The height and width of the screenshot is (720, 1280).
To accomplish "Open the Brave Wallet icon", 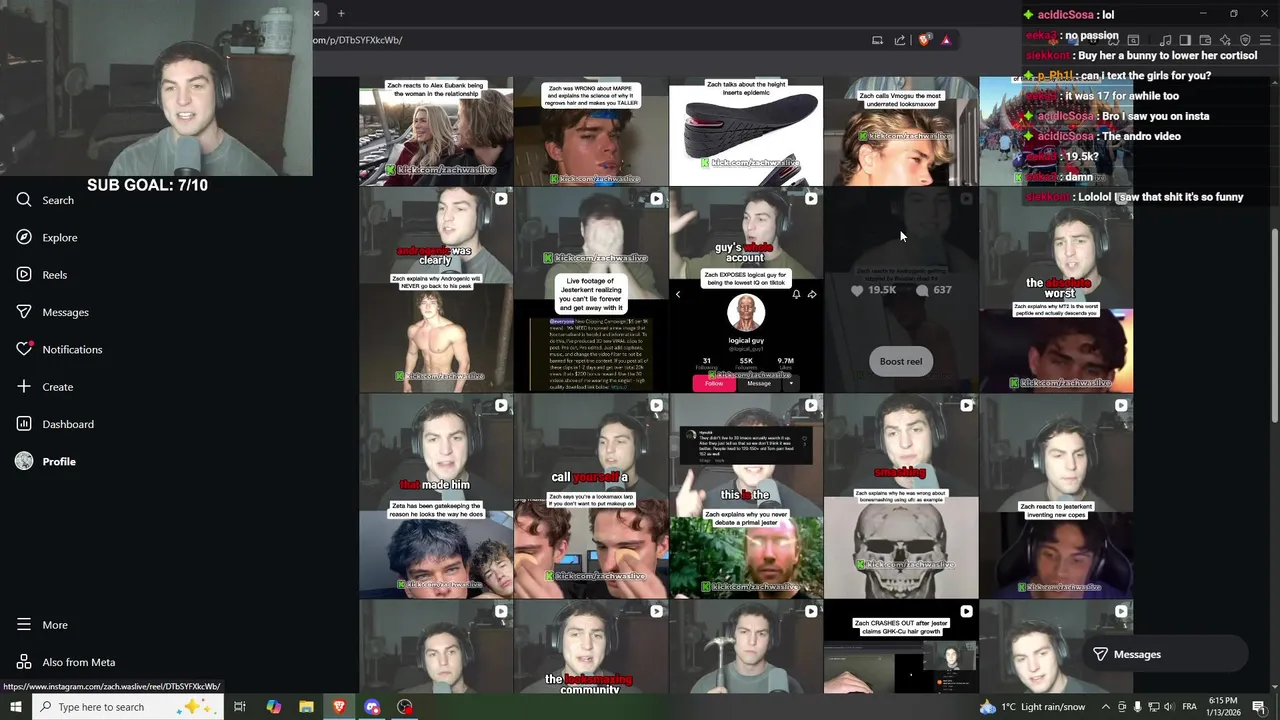I will (1205, 40).
